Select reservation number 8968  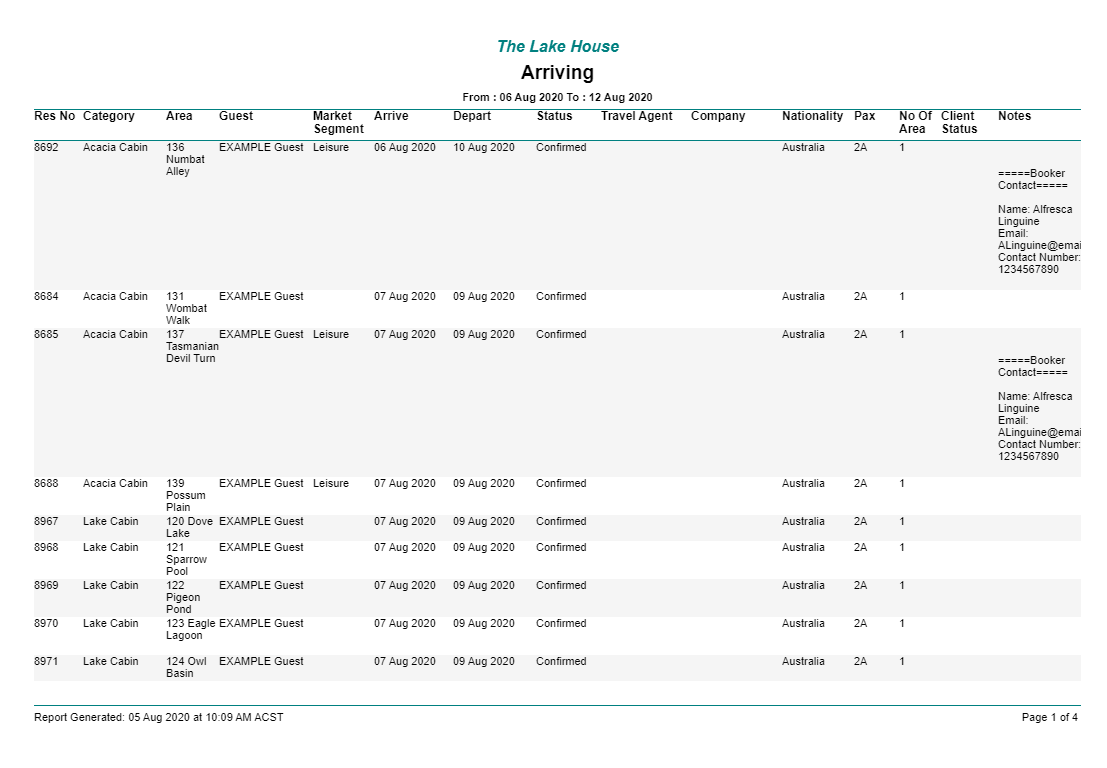pos(47,548)
